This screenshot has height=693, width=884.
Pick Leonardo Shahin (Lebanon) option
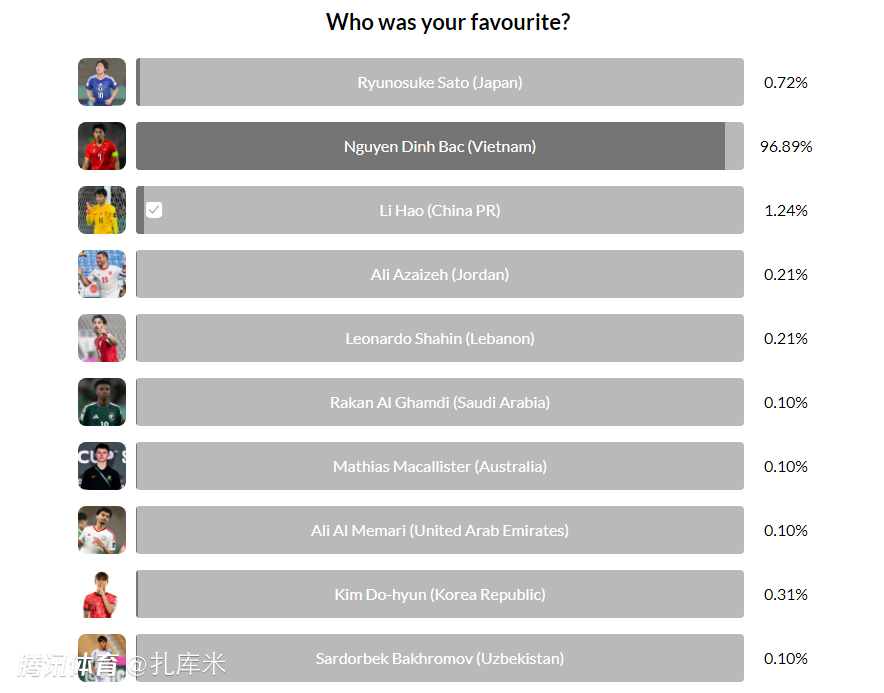tap(440, 338)
